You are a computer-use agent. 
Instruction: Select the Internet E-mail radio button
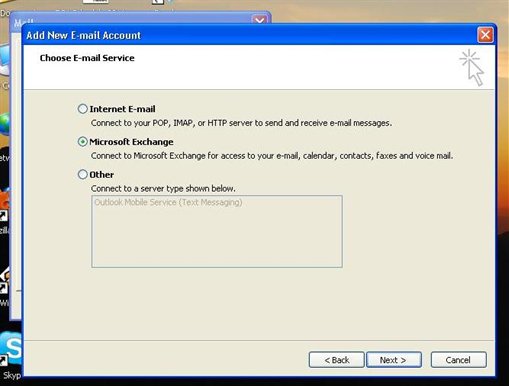tap(82, 109)
